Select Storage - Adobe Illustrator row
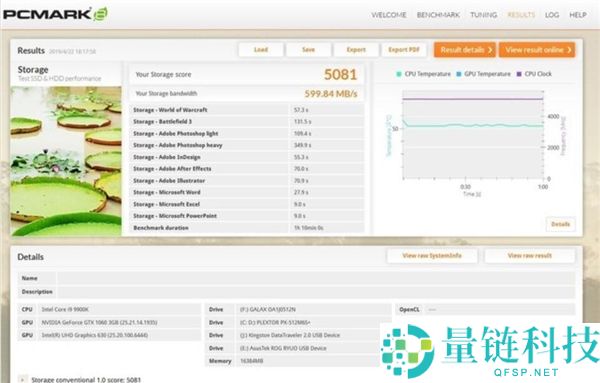 click(247, 181)
